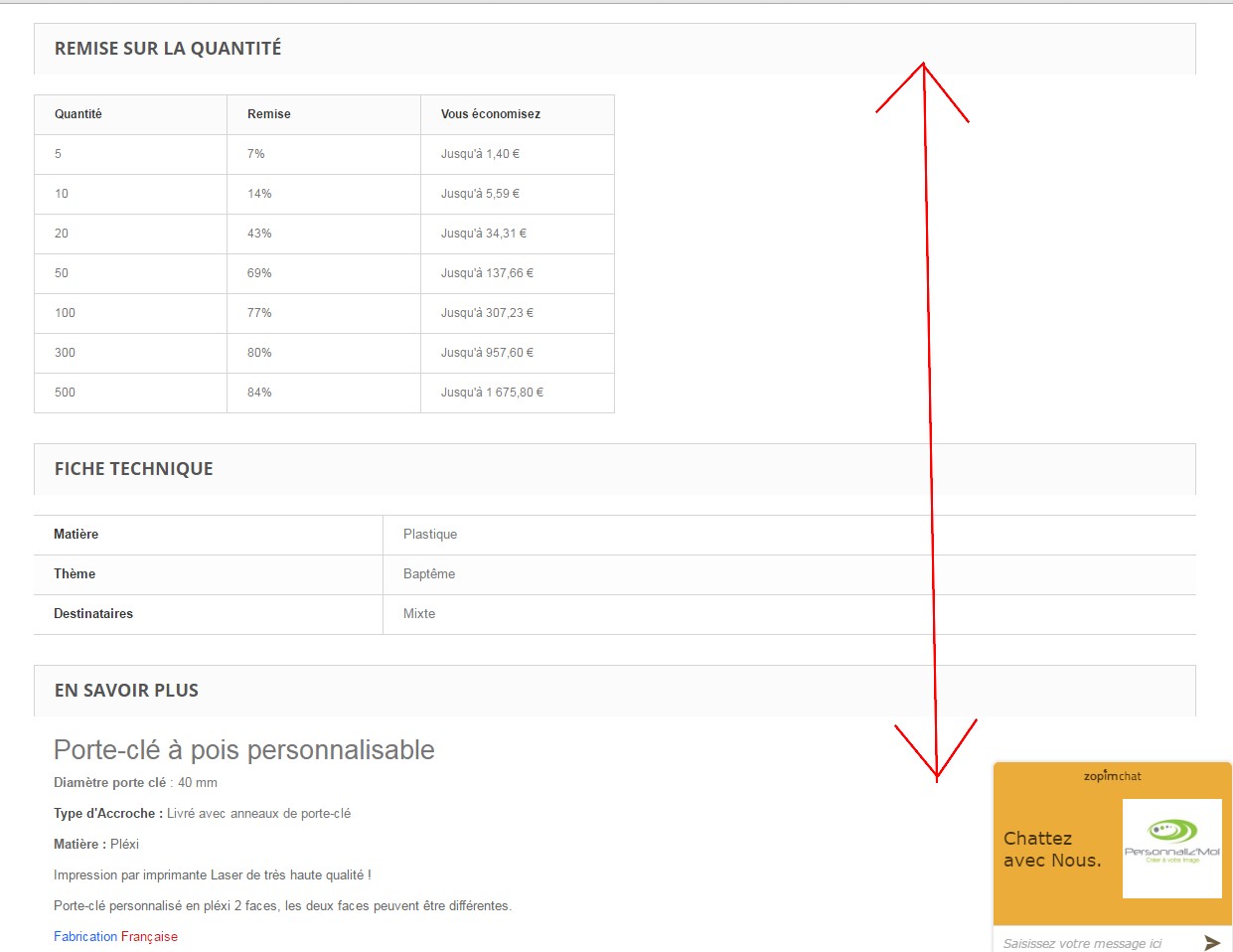Click discount cell '80%'

tap(324, 353)
